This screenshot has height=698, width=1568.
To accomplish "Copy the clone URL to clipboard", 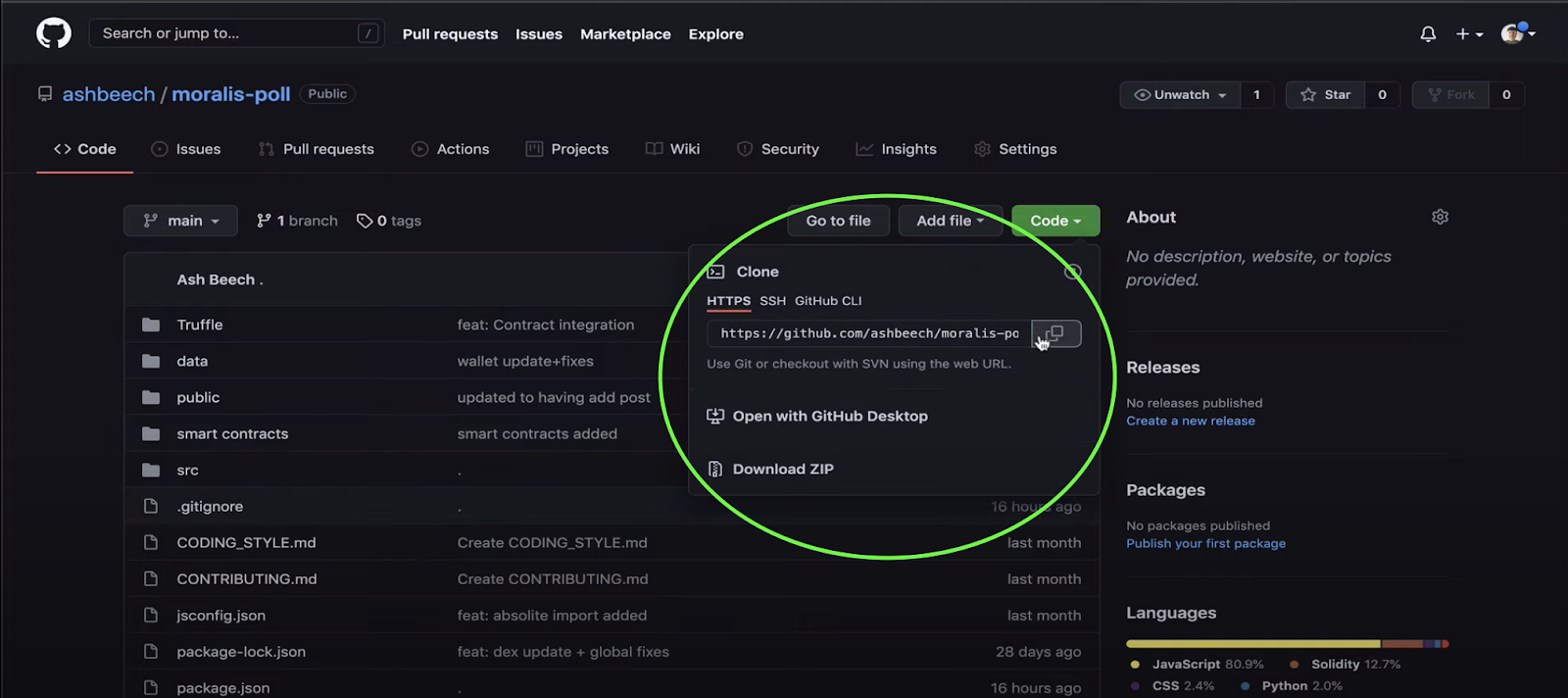I will click(1056, 333).
